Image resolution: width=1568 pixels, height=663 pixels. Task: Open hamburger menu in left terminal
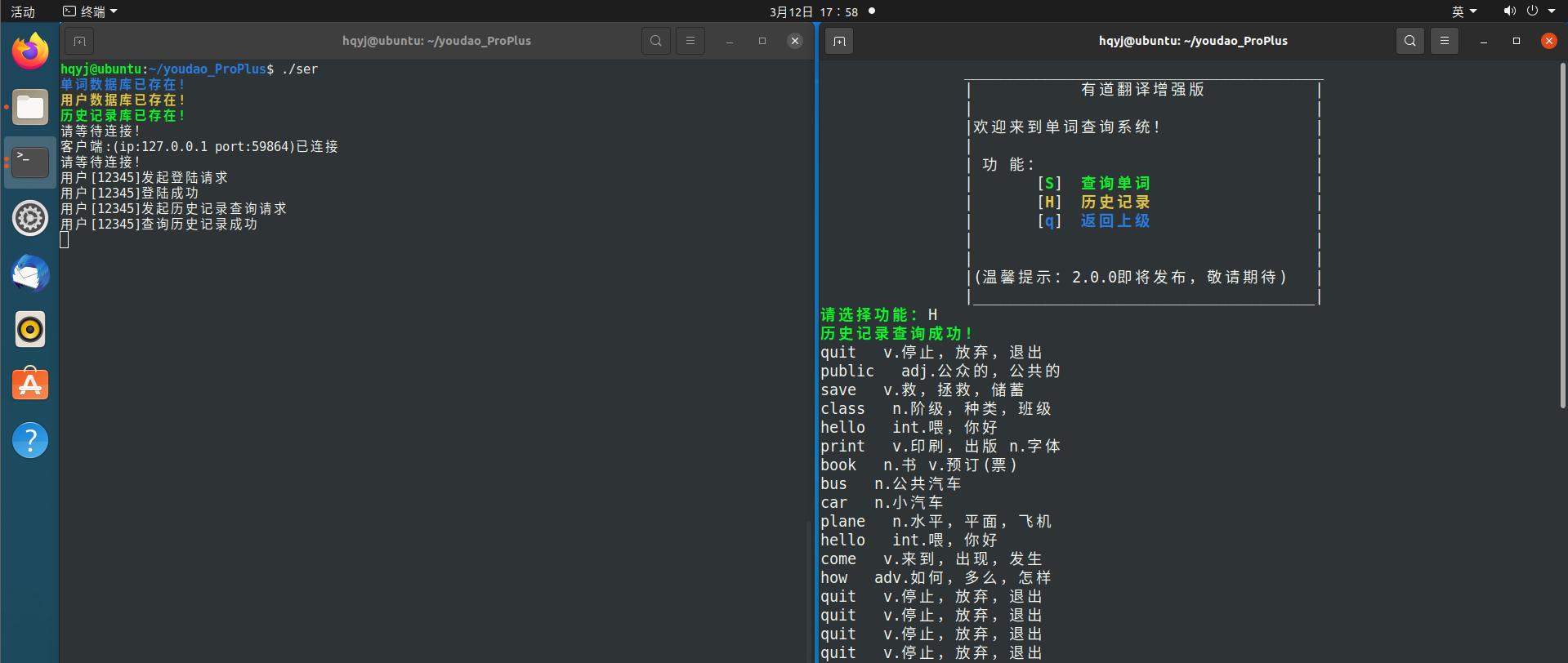[x=690, y=41]
